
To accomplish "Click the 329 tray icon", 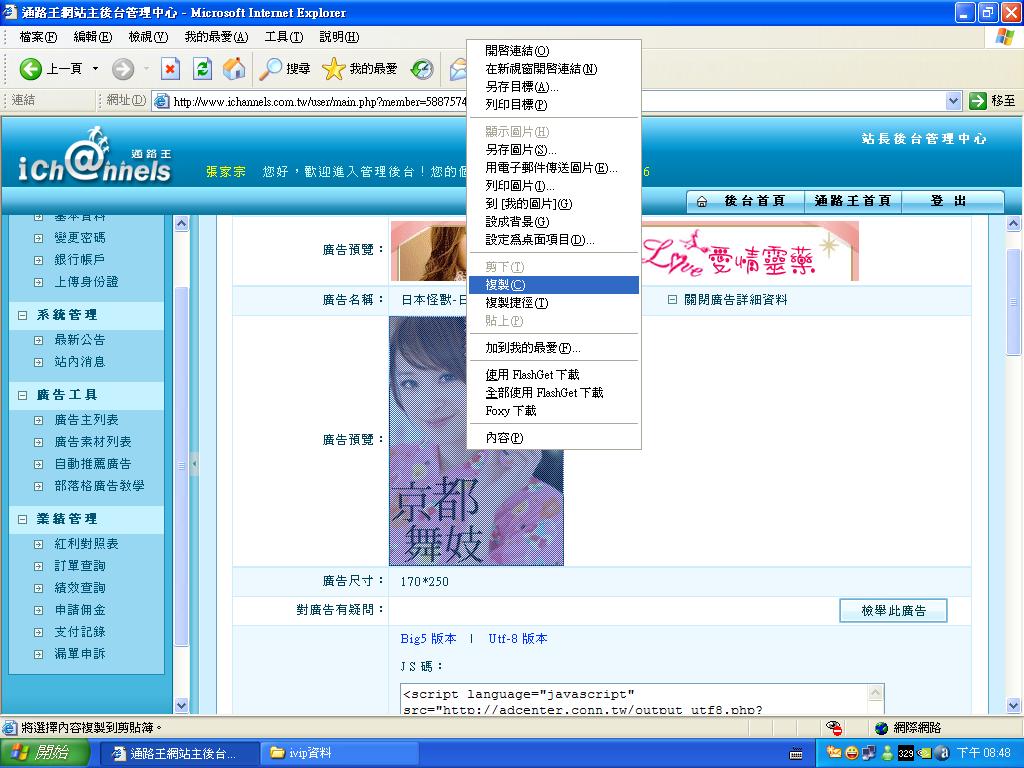I will [x=905, y=753].
